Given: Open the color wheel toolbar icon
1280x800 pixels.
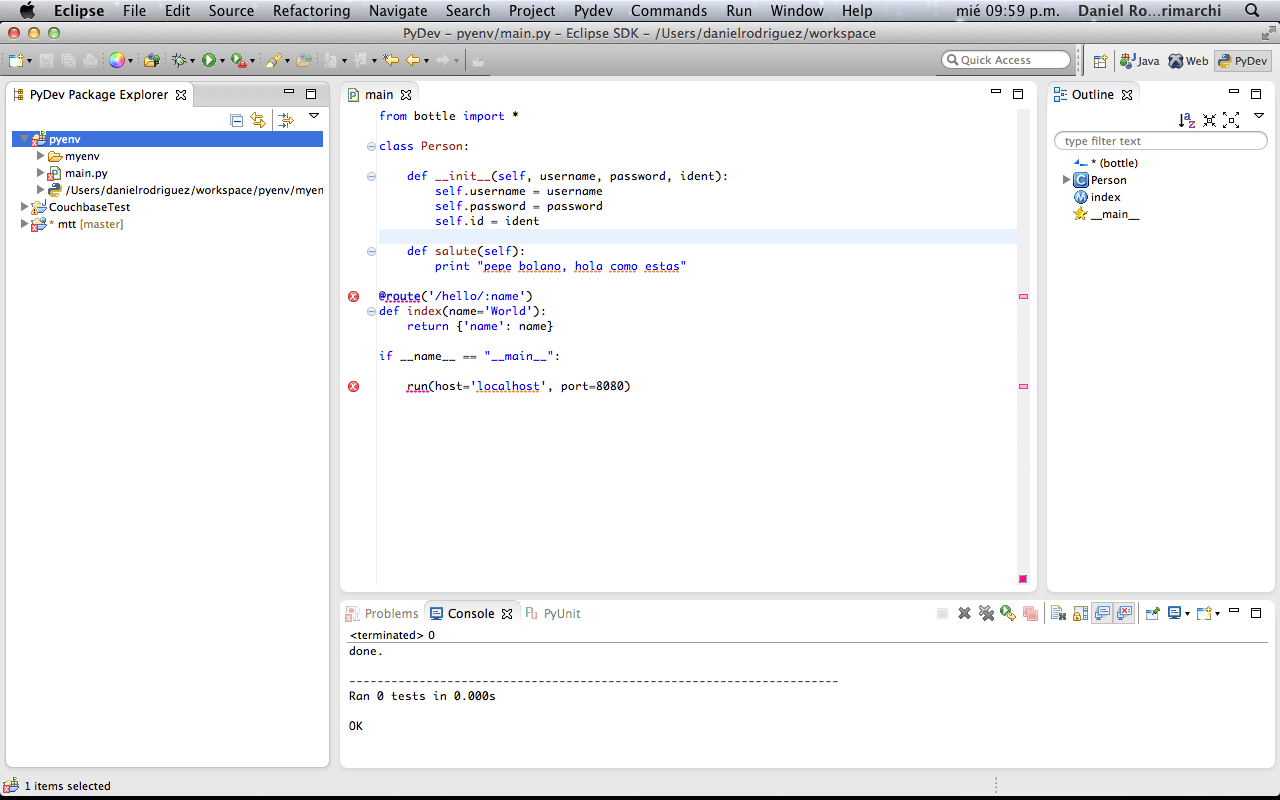Looking at the screenshot, I should pyautogui.click(x=117, y=60).
